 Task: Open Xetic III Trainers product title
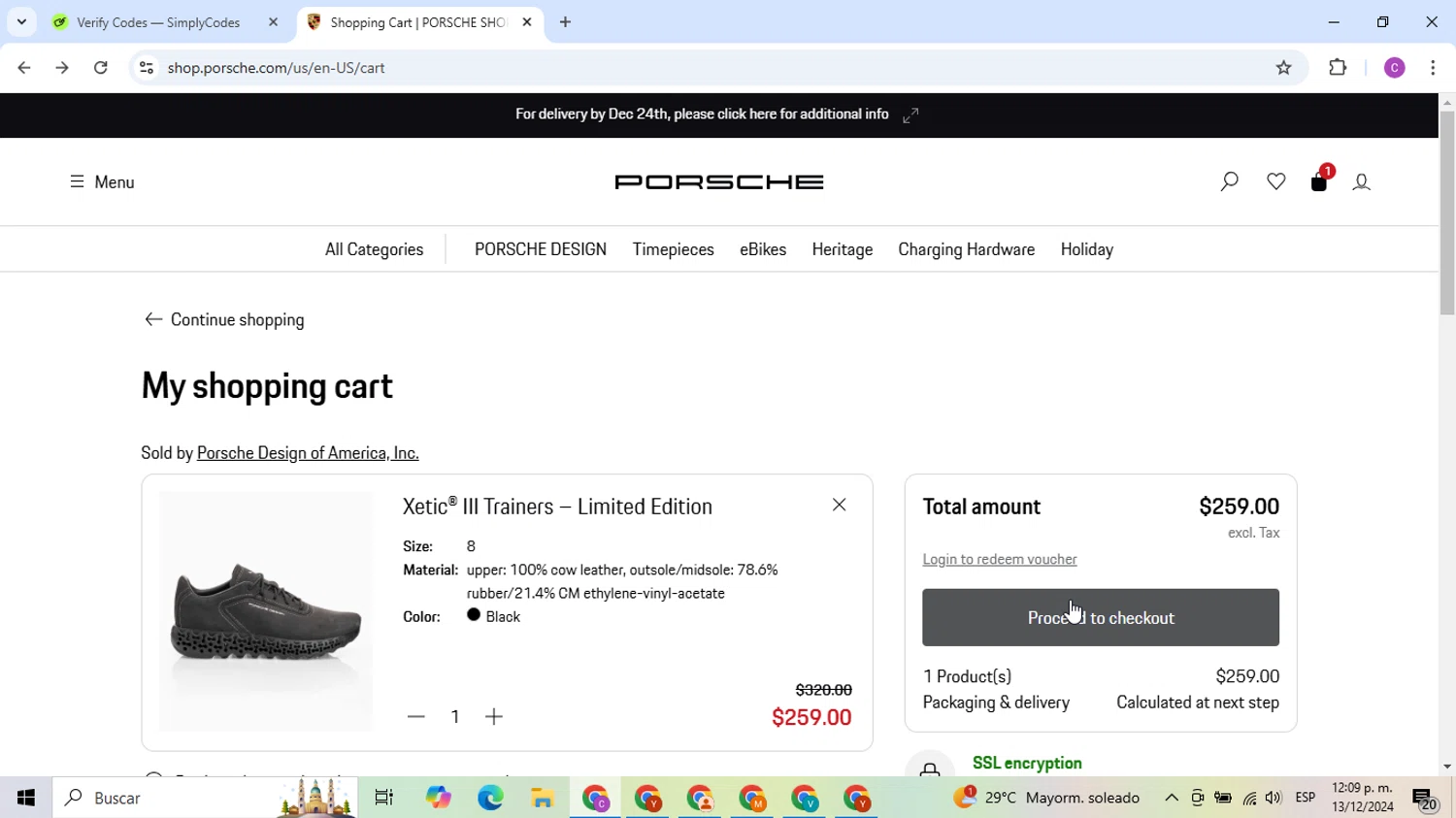pos(557,507)
